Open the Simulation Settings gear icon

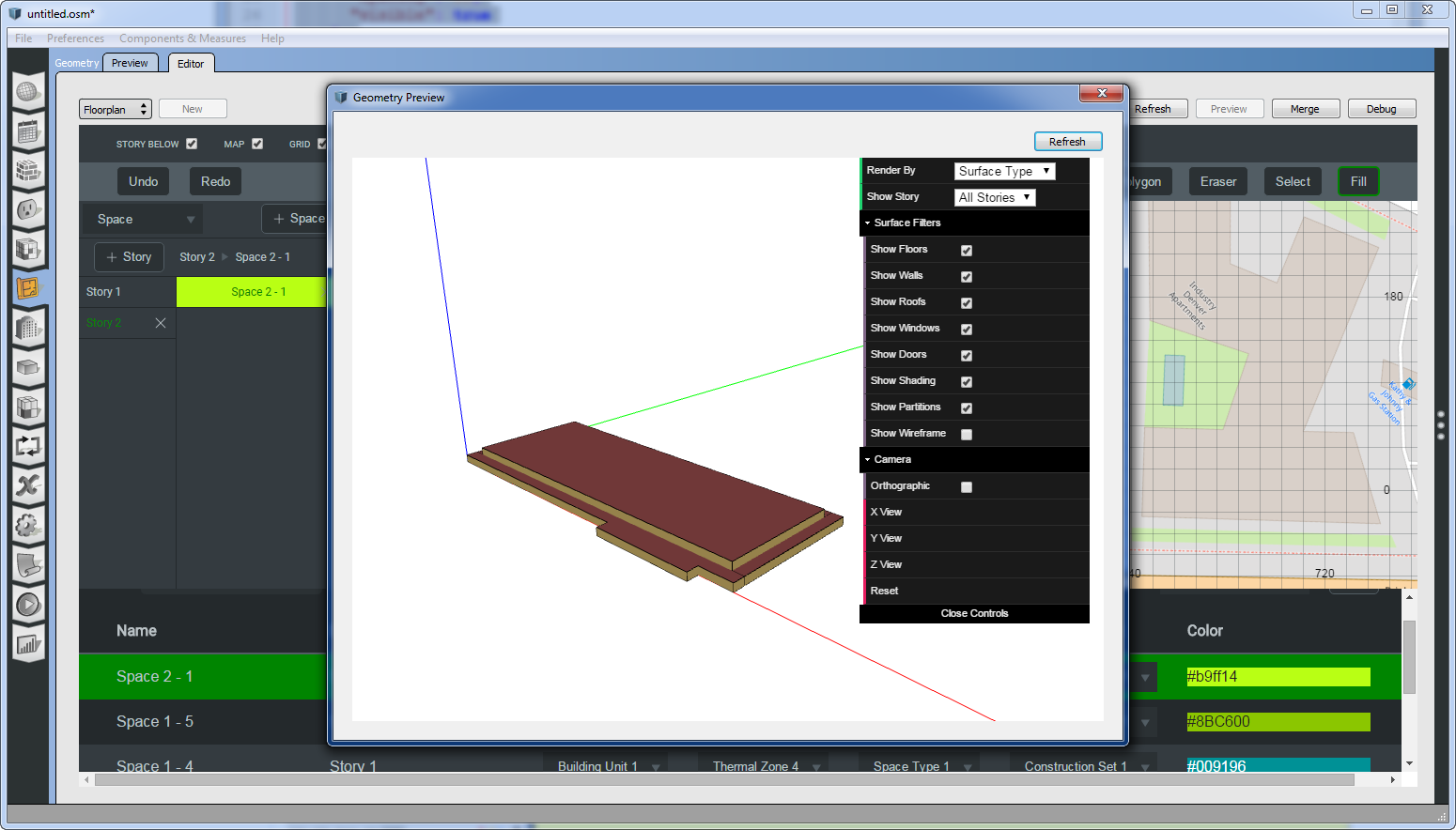click(28, 526)
